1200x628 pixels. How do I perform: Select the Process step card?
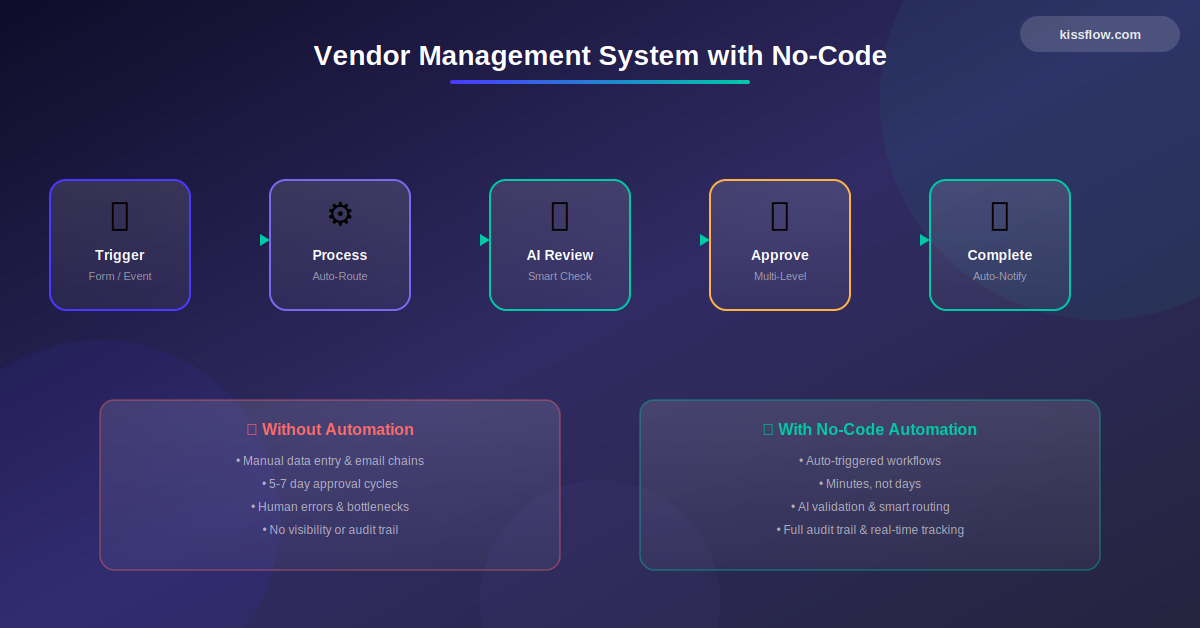pos(340,245)
